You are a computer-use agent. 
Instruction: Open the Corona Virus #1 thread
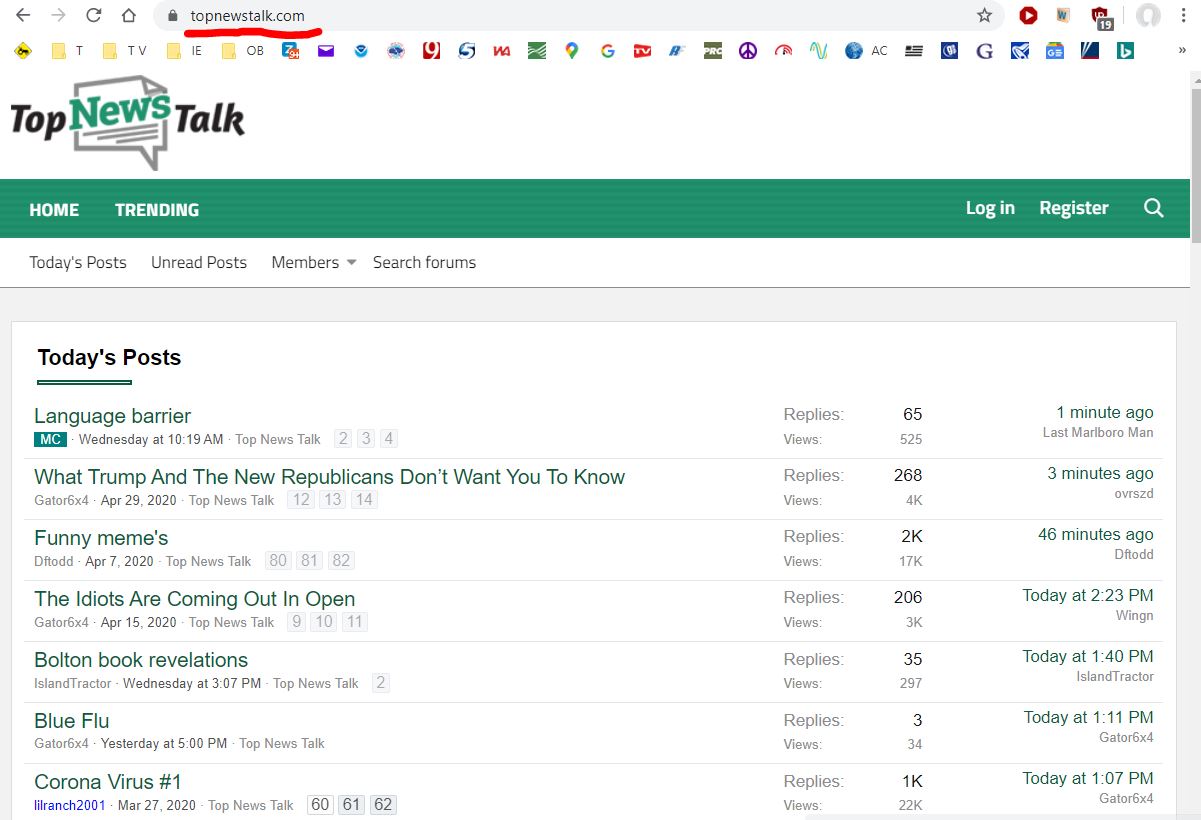pos(108,782)
